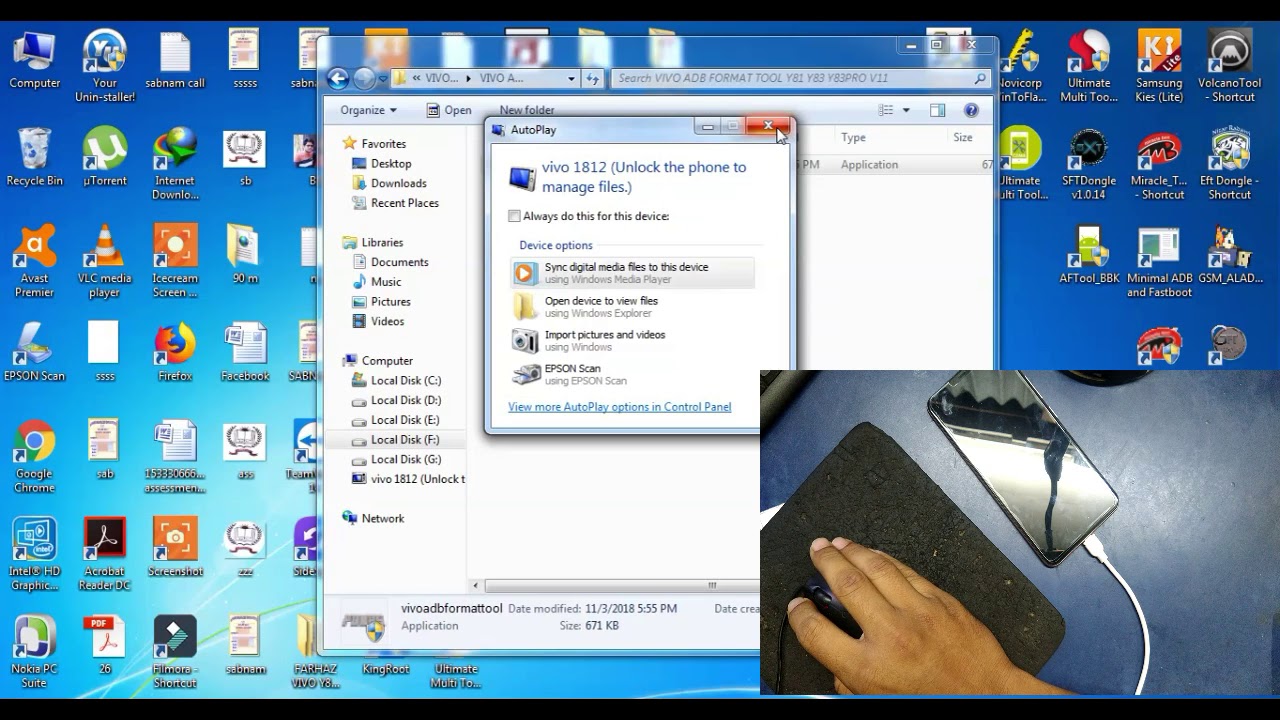Image resolution: width=1280 pixels, height=720 pixels.
Task: Launch Icecream Screen Recorder icon
Action: pos(175,262)
